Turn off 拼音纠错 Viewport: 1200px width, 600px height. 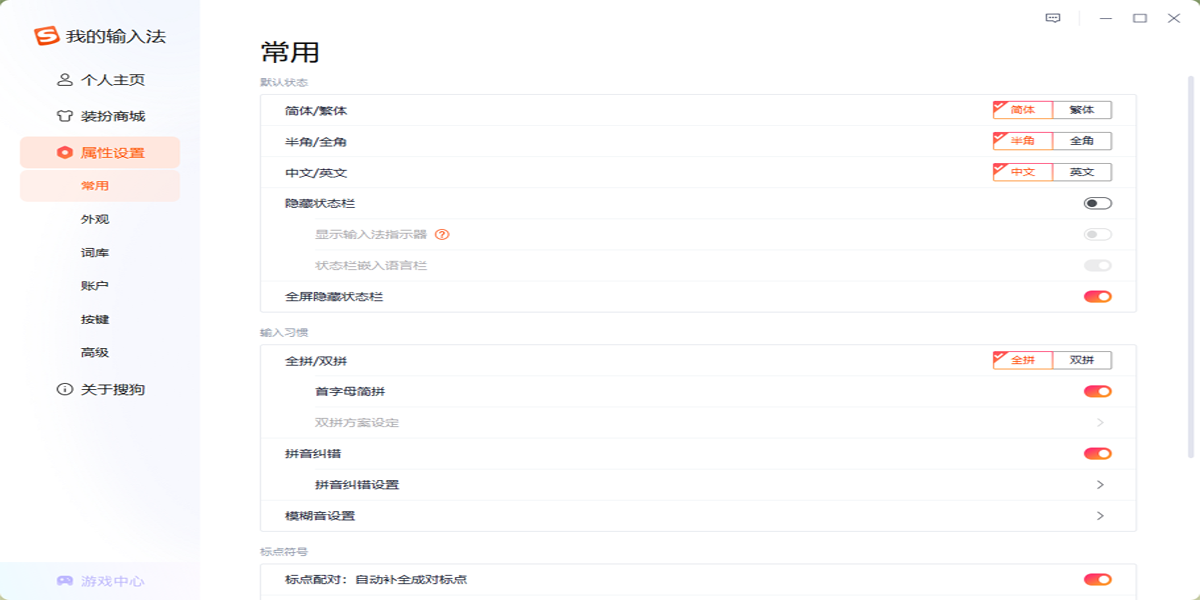pyautogui.click(x=1097, y=454)
